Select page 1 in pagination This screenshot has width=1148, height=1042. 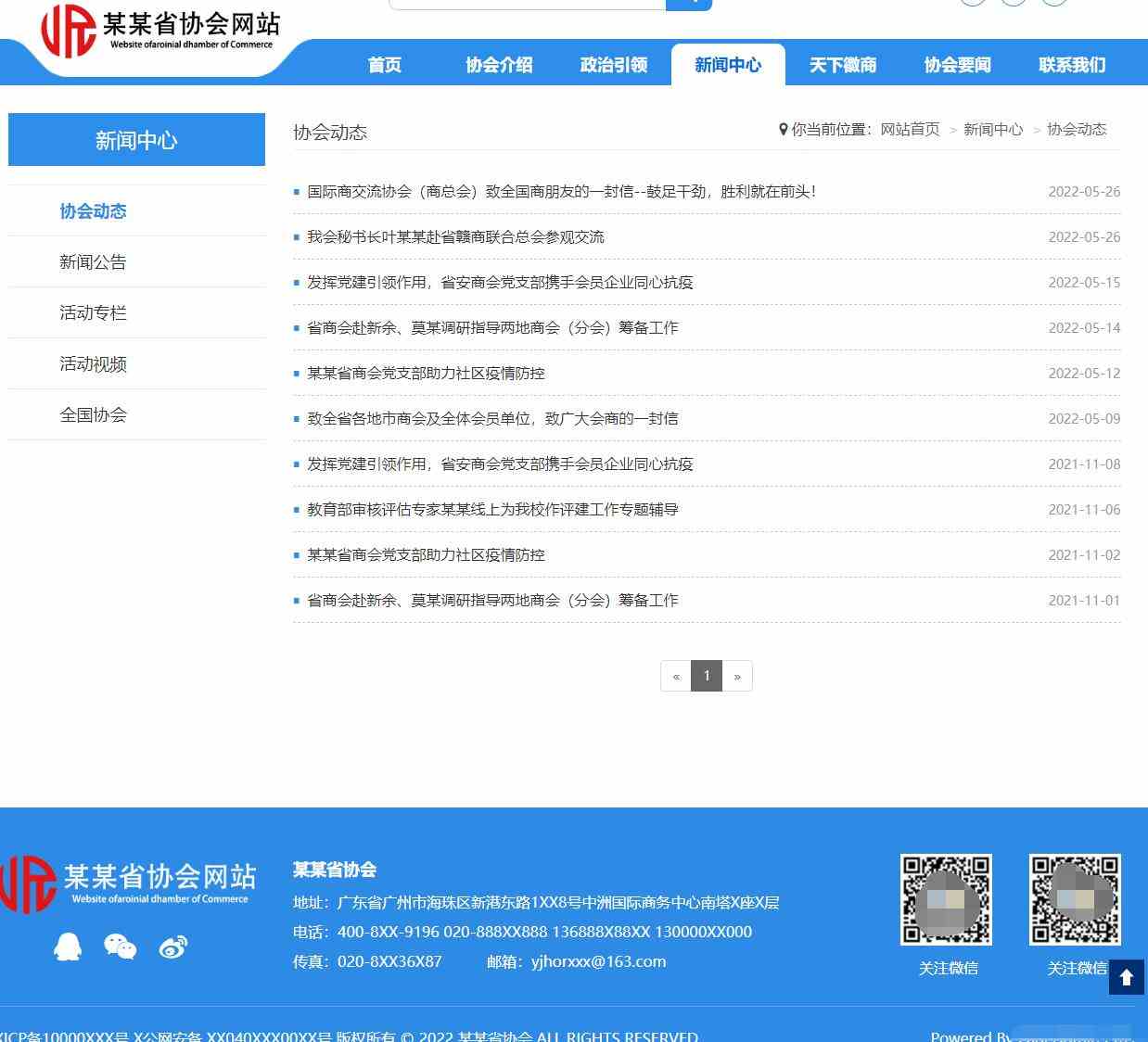point(707,676)
